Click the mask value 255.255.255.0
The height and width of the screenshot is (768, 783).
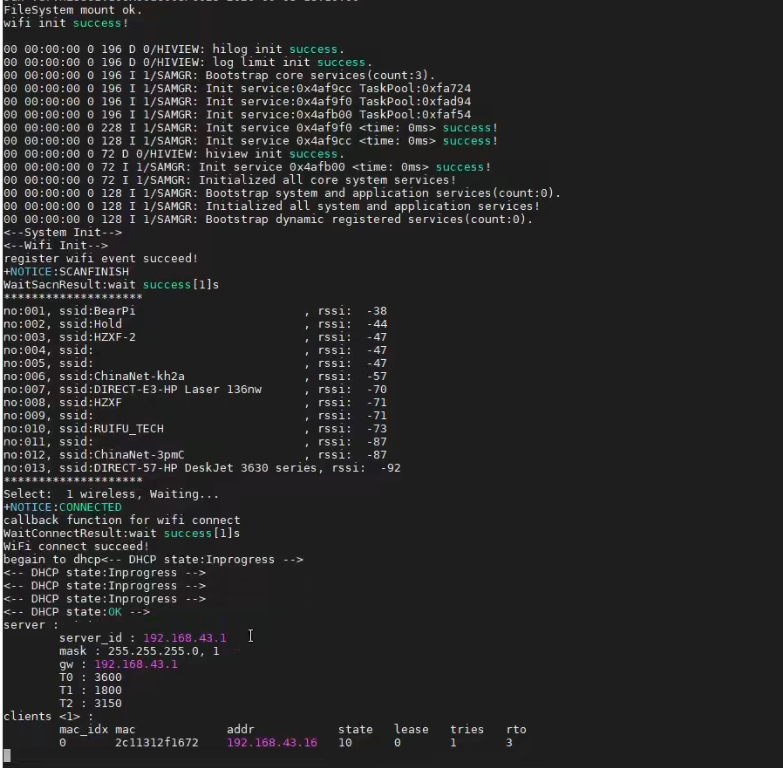pos(149,651)
